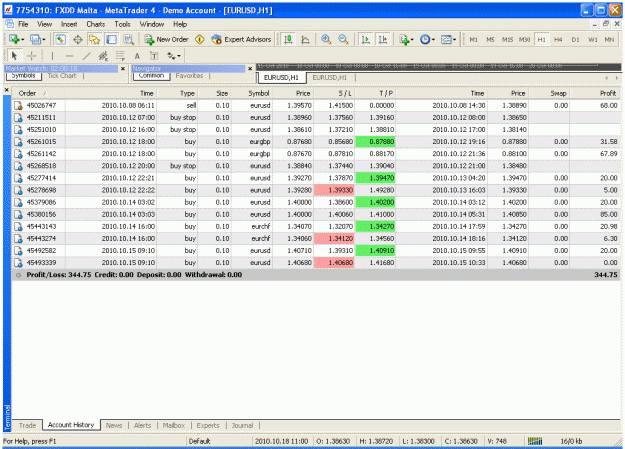
Task: Open the File menu
Action: pyautogui.click(x=23, y=24)
